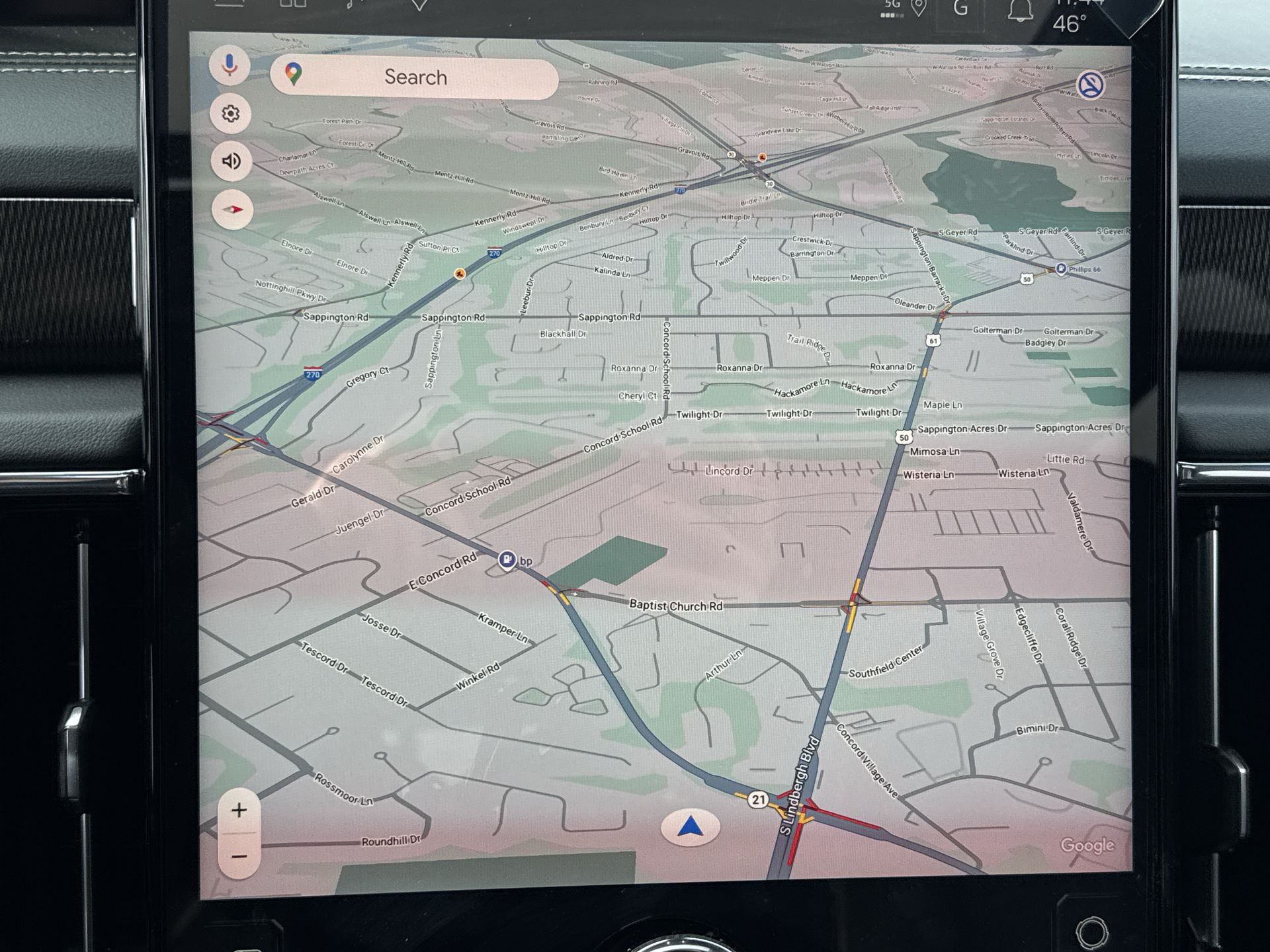Select the bp gas station marker
This screenshot has height=952, width=1270.
507,560
